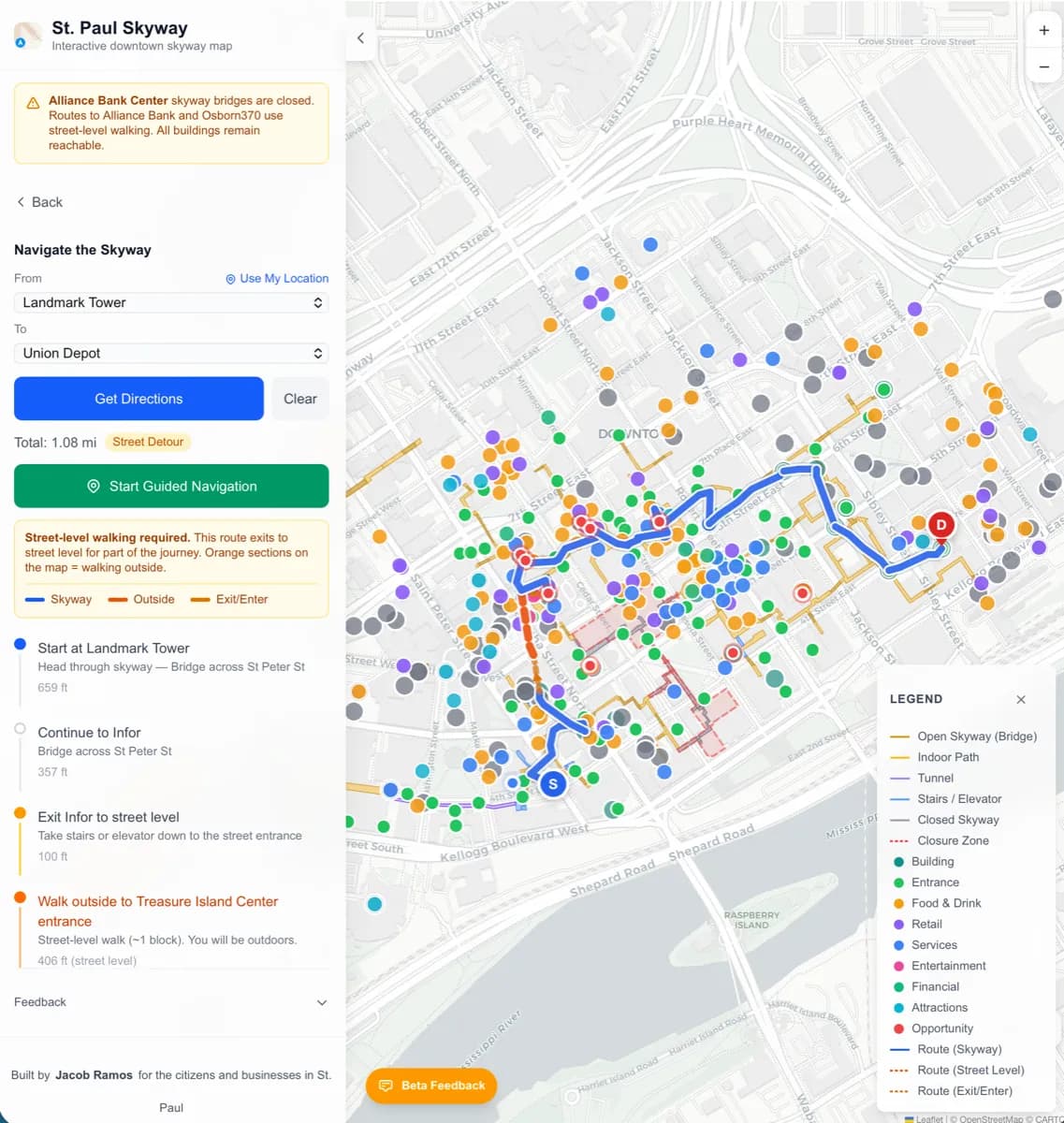Click the Beta Feedback button
The height and width of the screenshot is (1123, 1064).
coord(430,1086)
